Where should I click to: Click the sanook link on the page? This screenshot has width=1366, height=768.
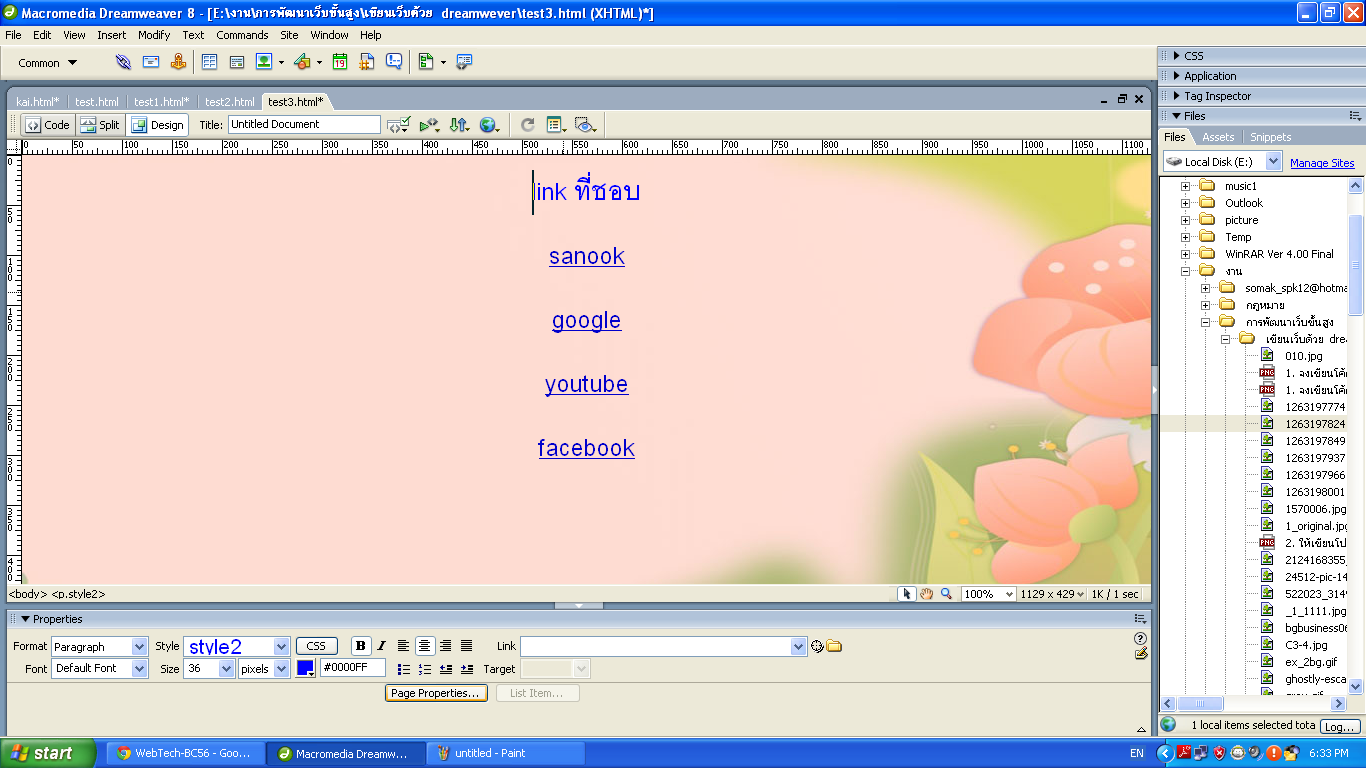pyautogui.click(x=587, y=256)
